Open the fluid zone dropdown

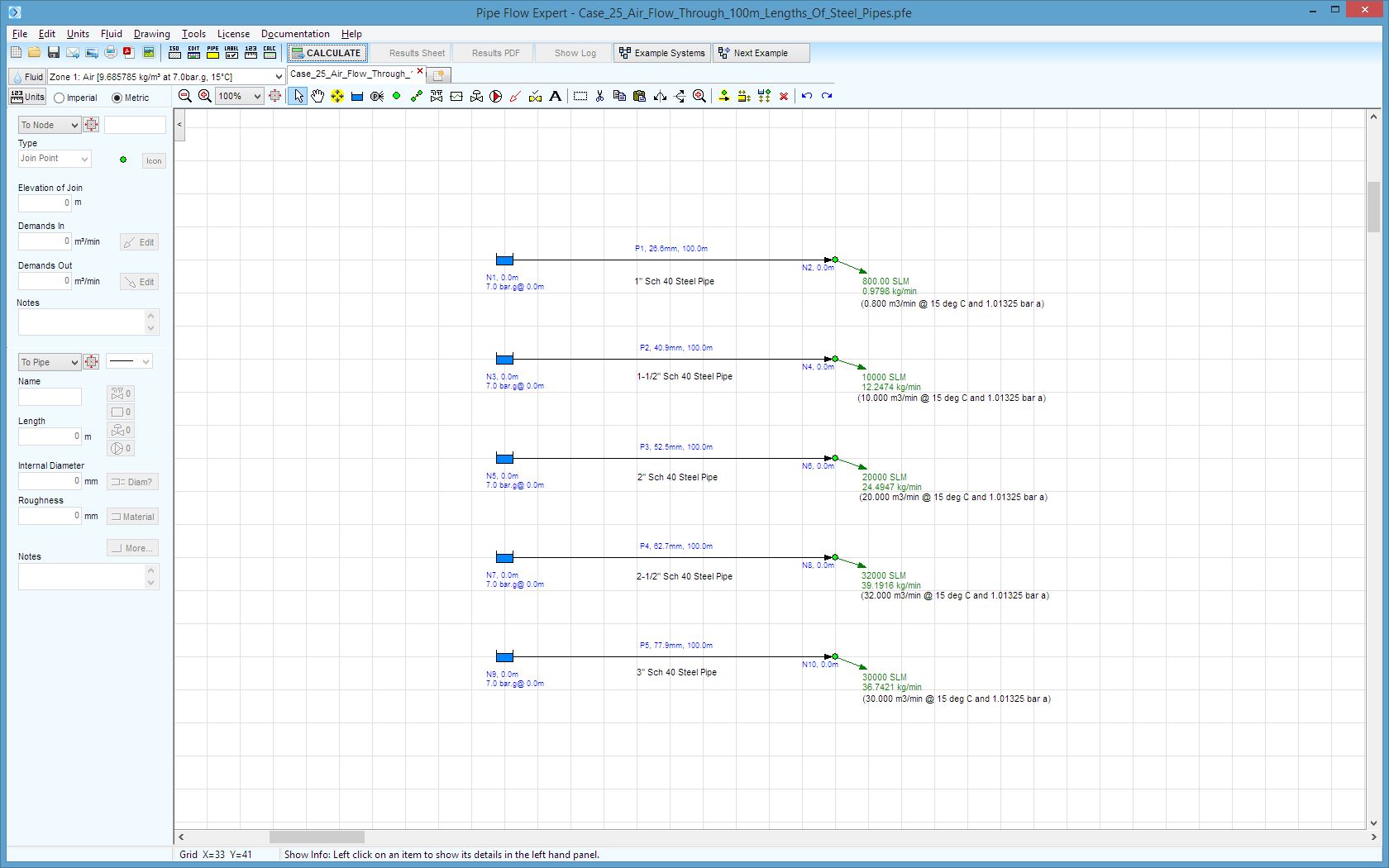[279, 76]
